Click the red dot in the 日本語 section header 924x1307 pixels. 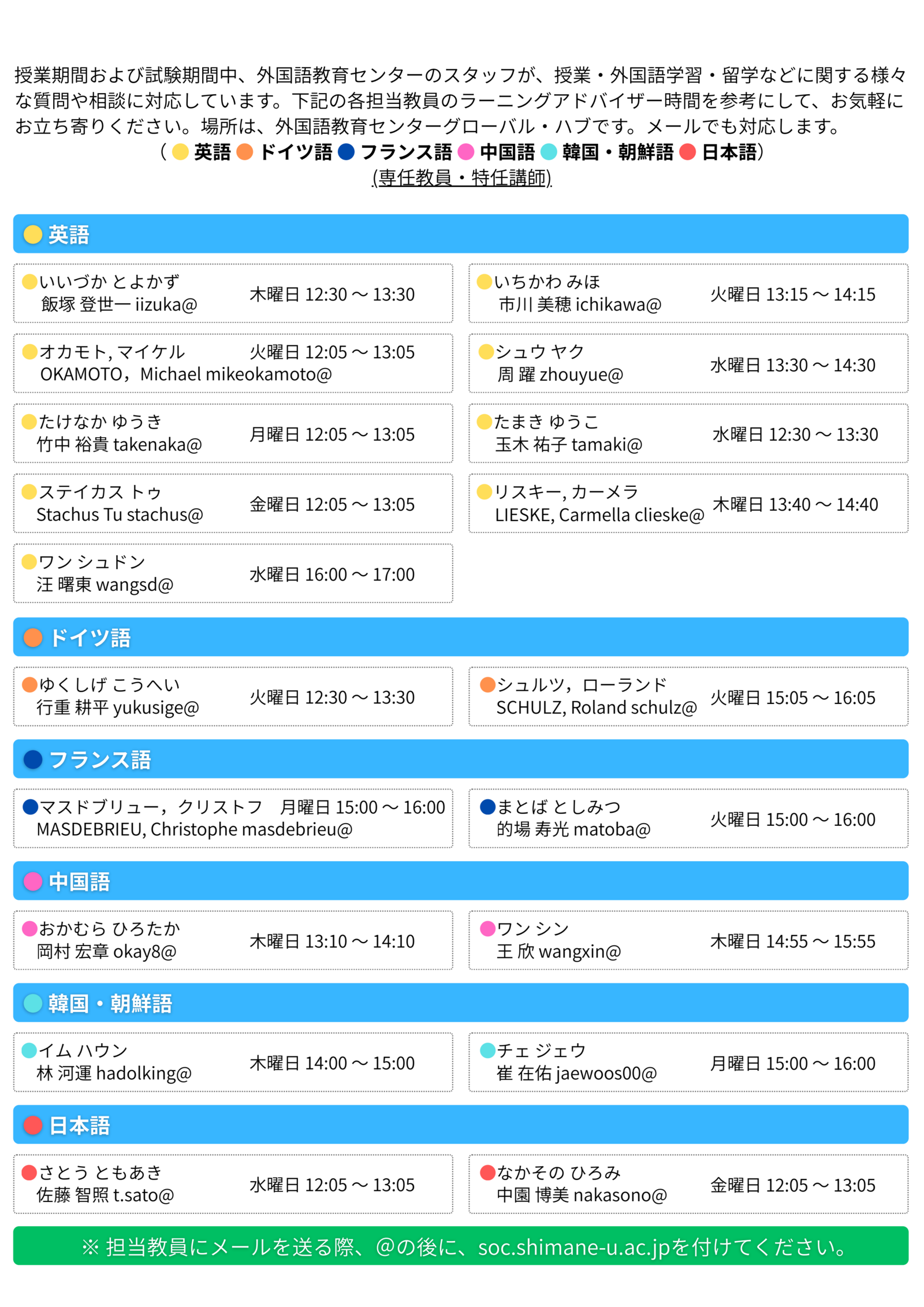[33, 1125]
